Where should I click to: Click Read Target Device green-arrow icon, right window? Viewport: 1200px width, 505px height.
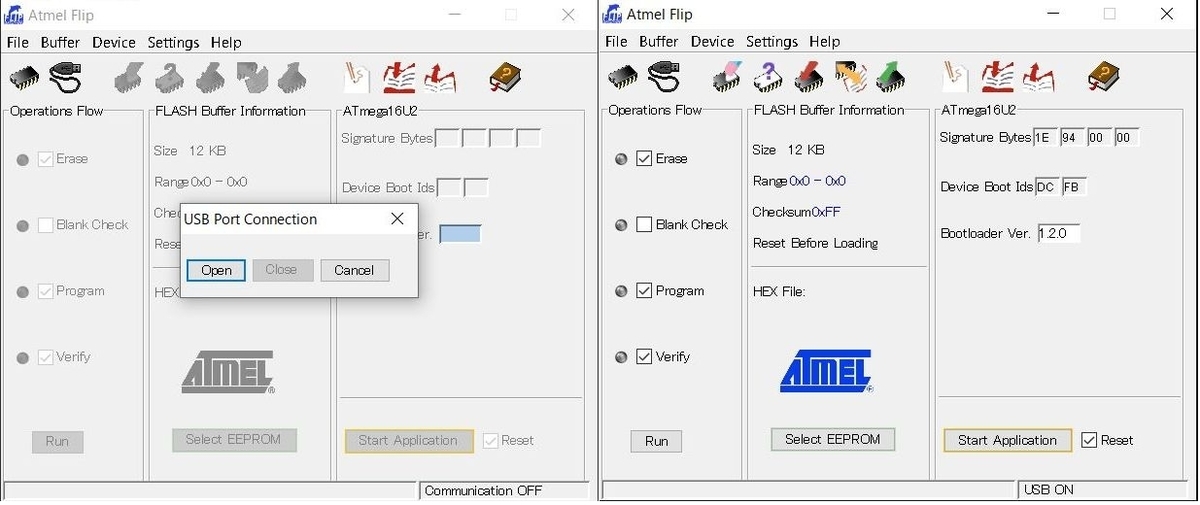point(889,76)
